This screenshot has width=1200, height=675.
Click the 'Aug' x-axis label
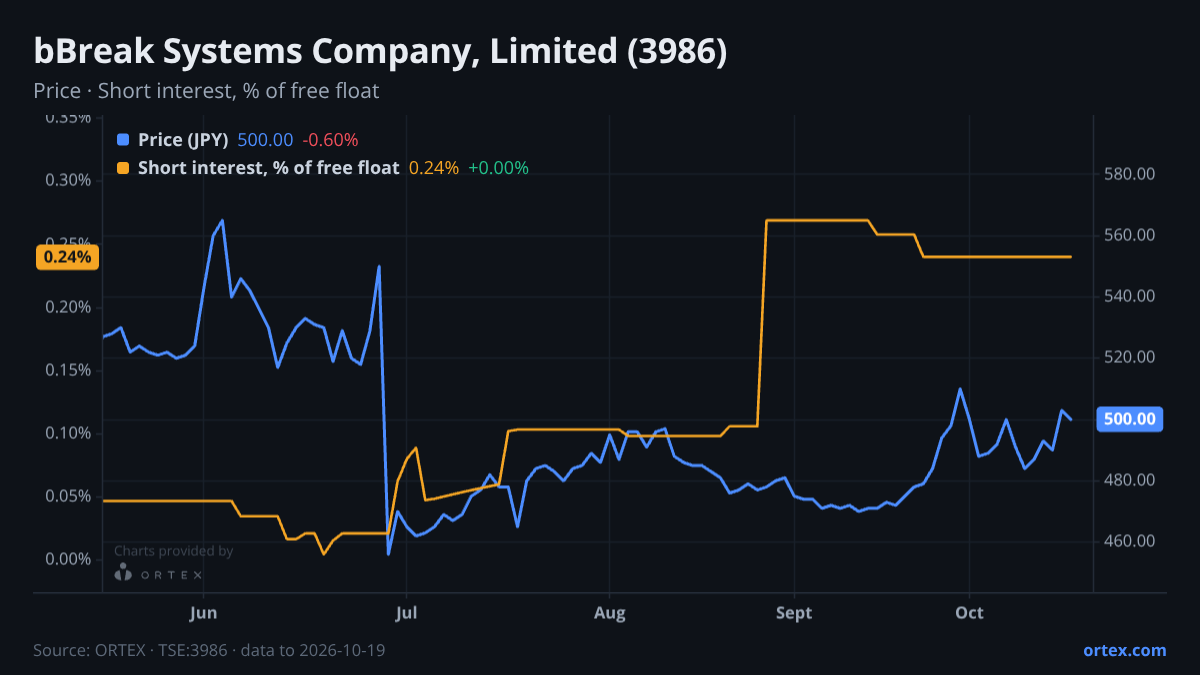[609, 612]
